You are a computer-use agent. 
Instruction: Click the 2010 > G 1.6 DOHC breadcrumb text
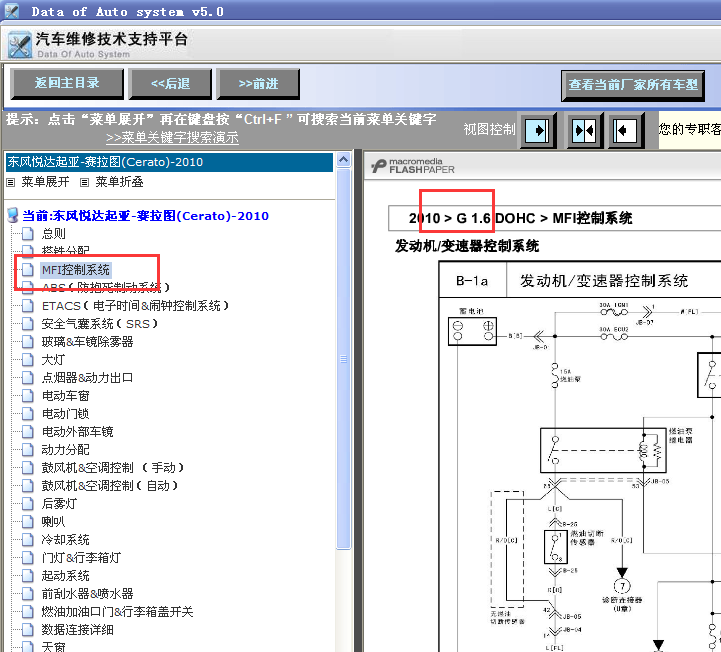coord(472,218)
